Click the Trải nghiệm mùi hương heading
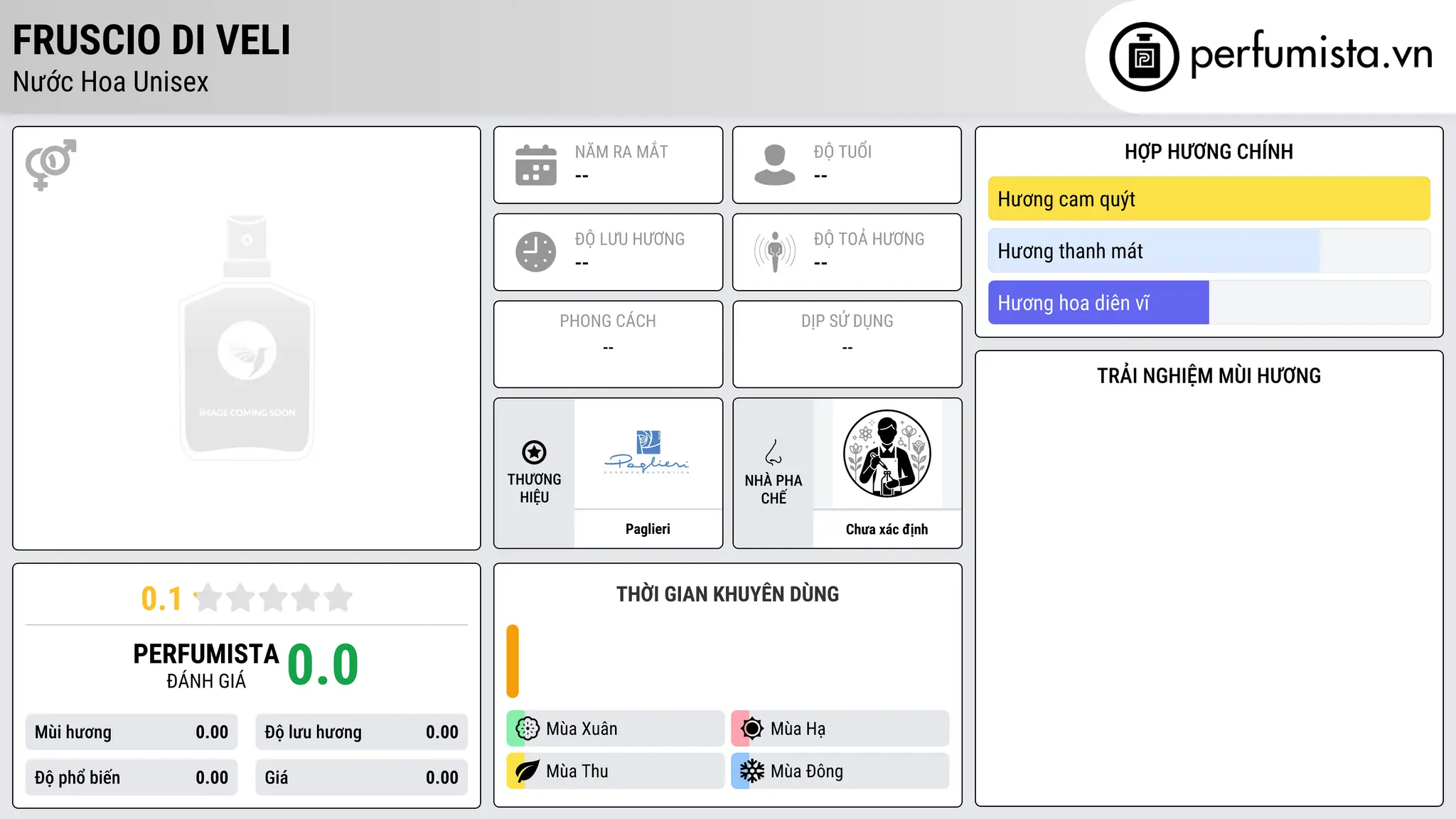Image resolution: width=1456 pixels, height=819 pixels. [x=1209, y=375]
